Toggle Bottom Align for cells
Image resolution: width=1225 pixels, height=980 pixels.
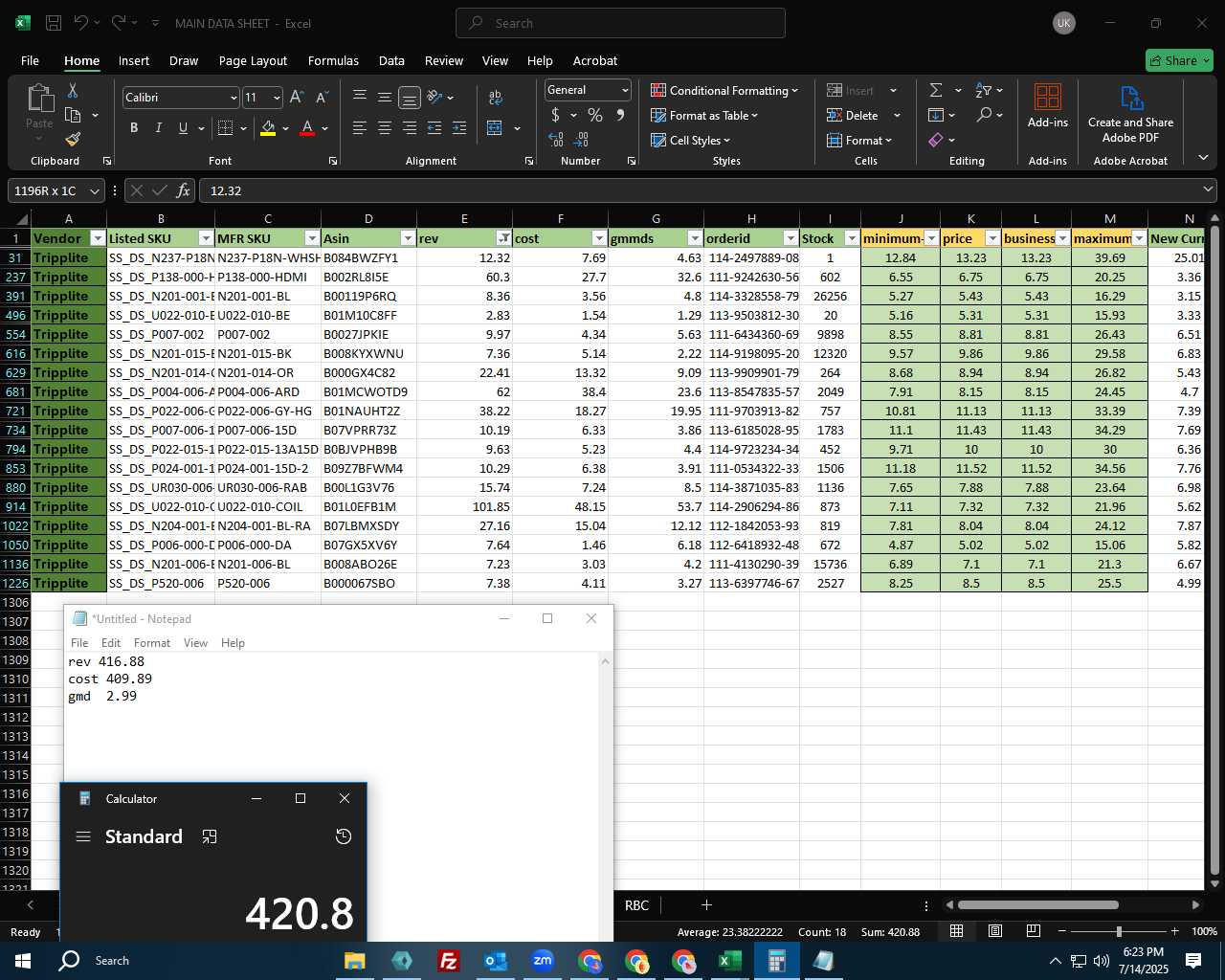coord(409,97)
